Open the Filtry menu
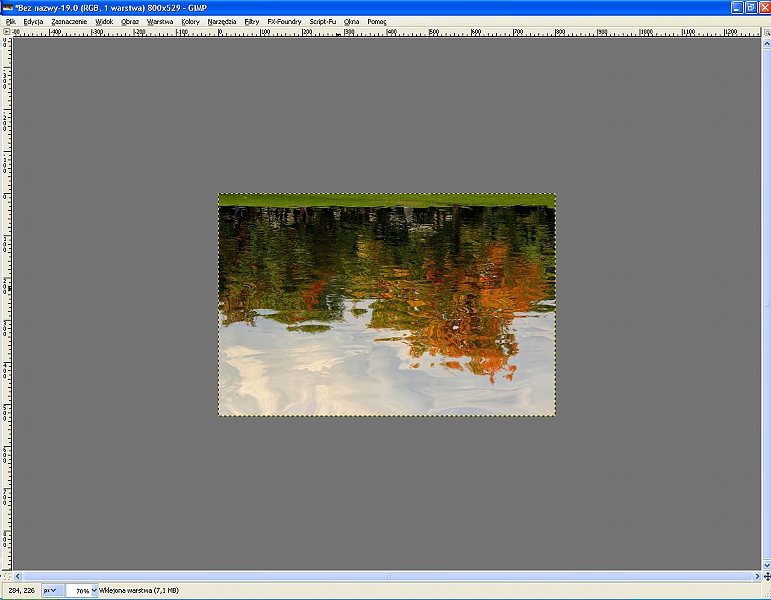Screen dimensions: 771x600 [251, 21]
